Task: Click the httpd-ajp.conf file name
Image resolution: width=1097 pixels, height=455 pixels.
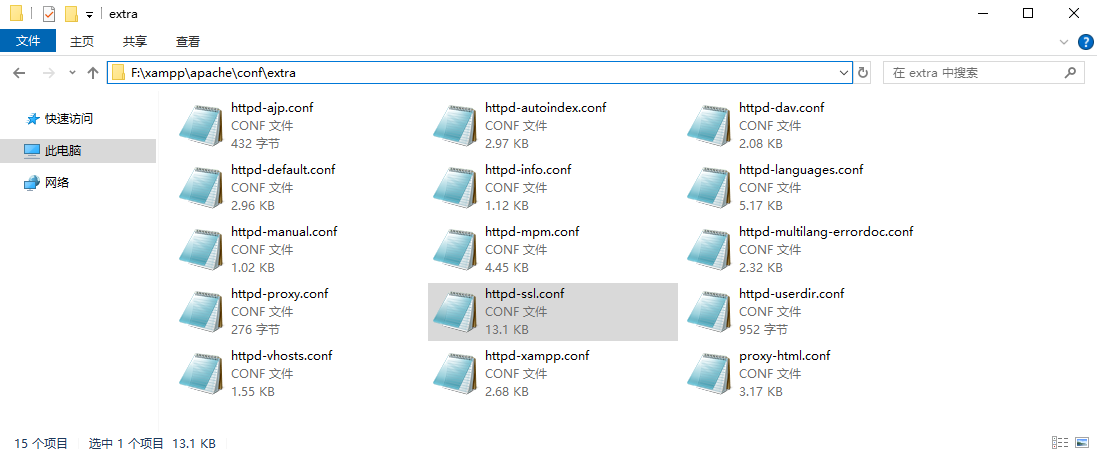Action: click(272, 108)
